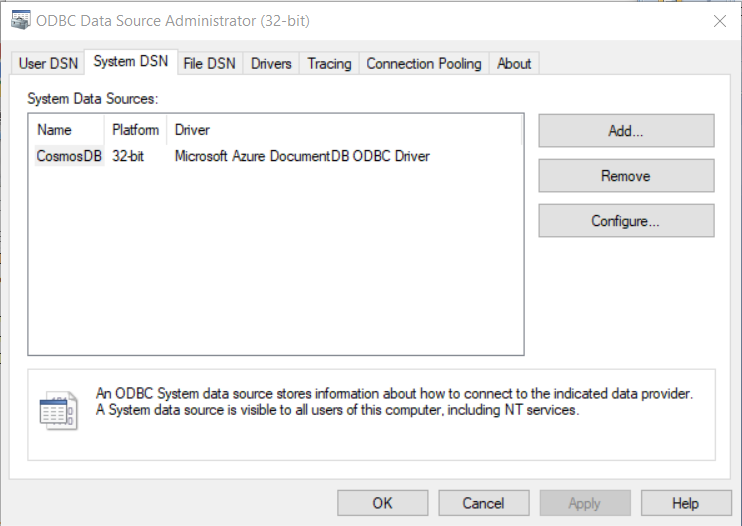Screen dimensions: 742x526
Task: Open the Tracing tab
Action: 329,63
